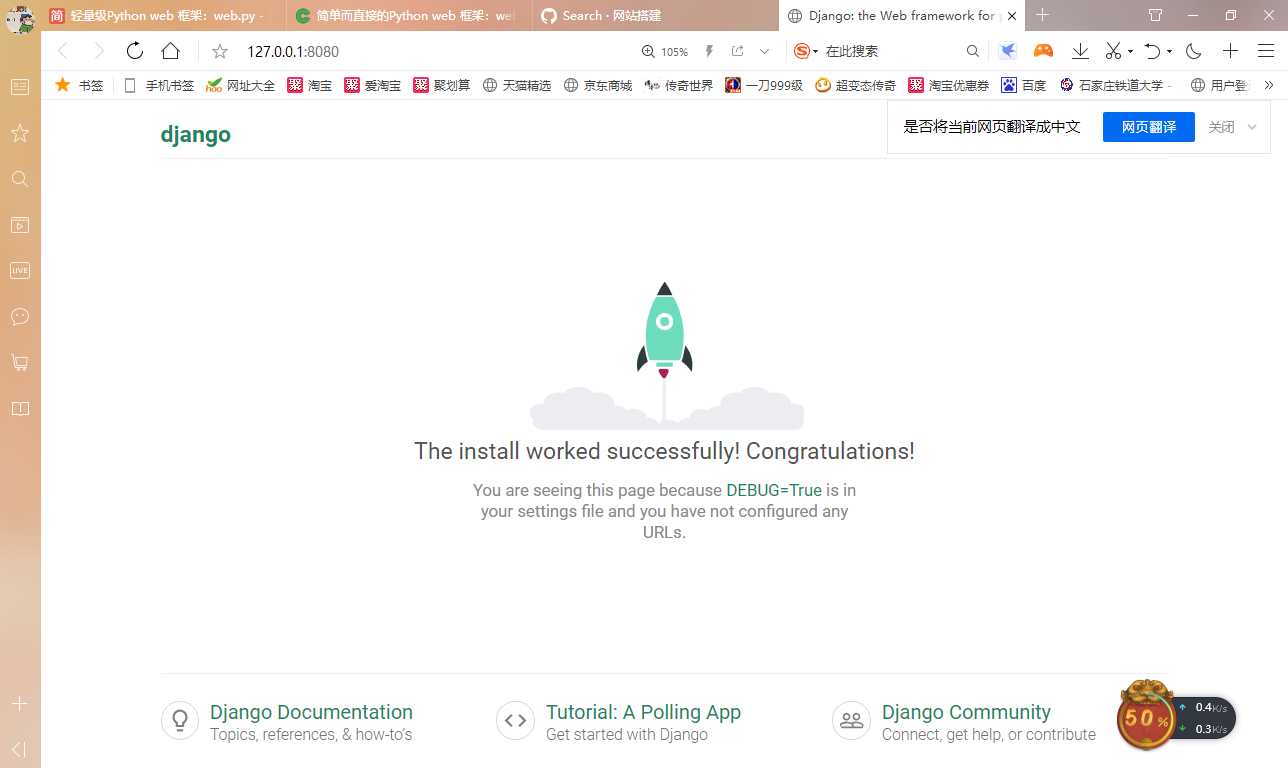The height and width of the screenshot is (768, 1288).
Task: Open the blue bird extension icon
Action: (1008, 51)
